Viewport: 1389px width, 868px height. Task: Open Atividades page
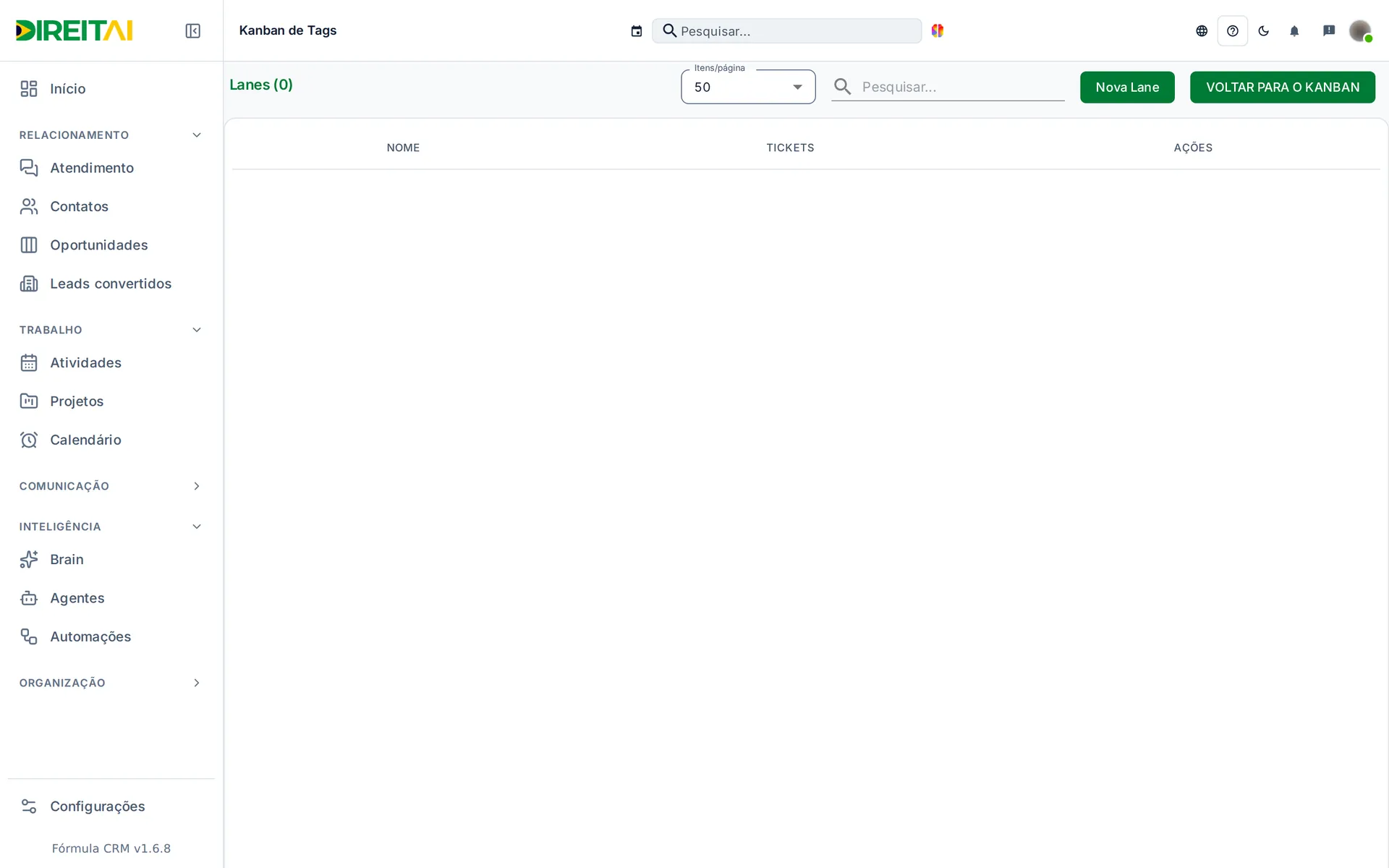[111, 362]
